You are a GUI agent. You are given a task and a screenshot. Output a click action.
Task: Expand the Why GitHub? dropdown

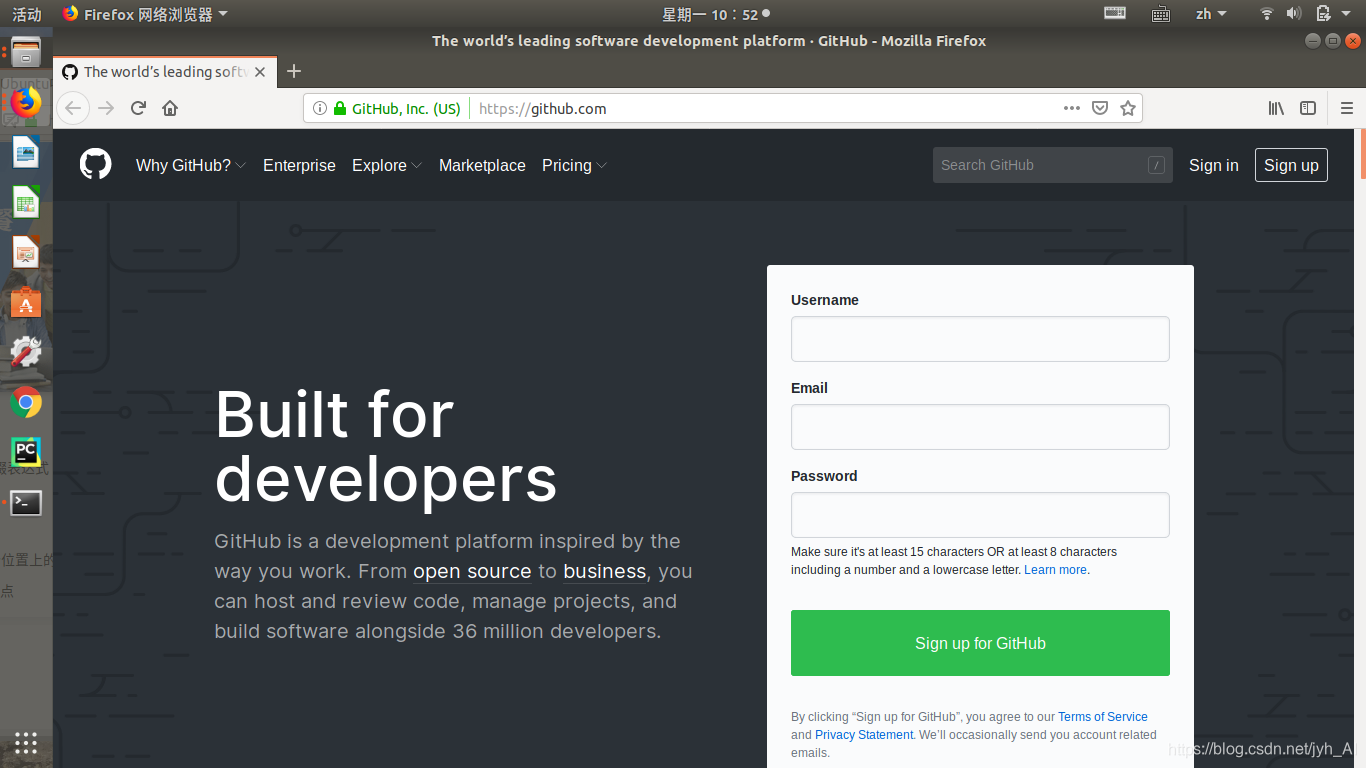(x=191, y=165)
